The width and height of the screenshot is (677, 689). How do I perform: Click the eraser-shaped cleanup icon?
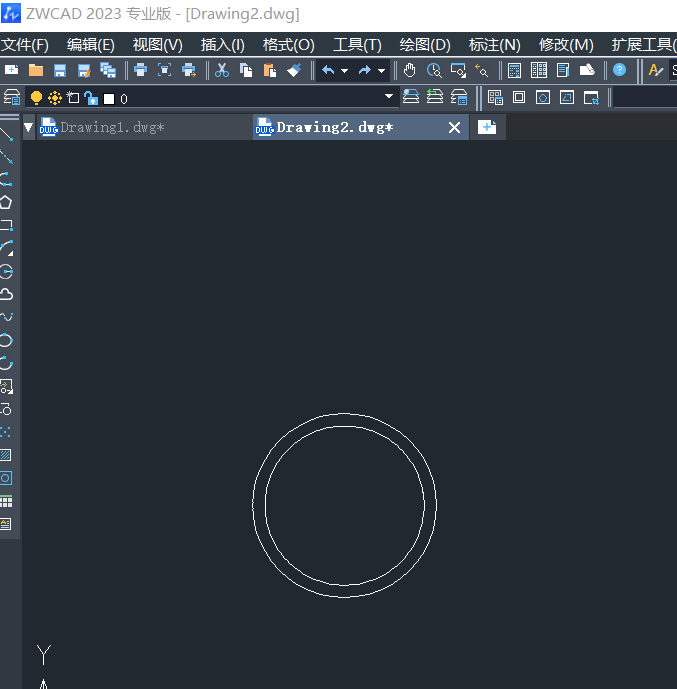[587, 70]
